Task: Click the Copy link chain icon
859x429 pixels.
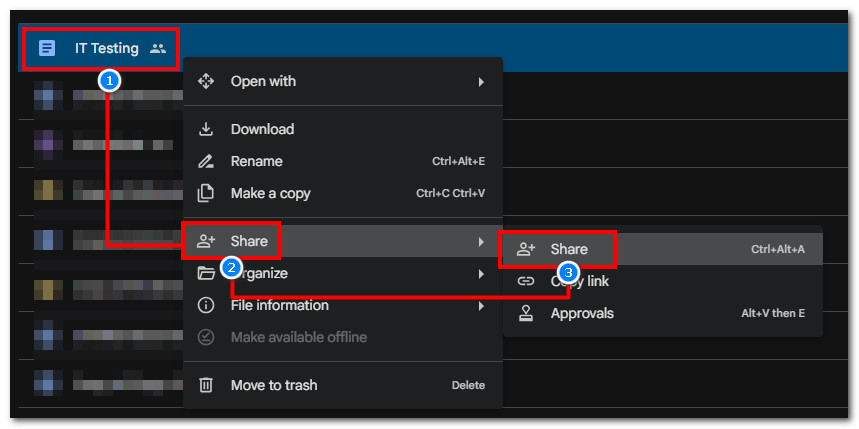Action: (x=525, y=282)
